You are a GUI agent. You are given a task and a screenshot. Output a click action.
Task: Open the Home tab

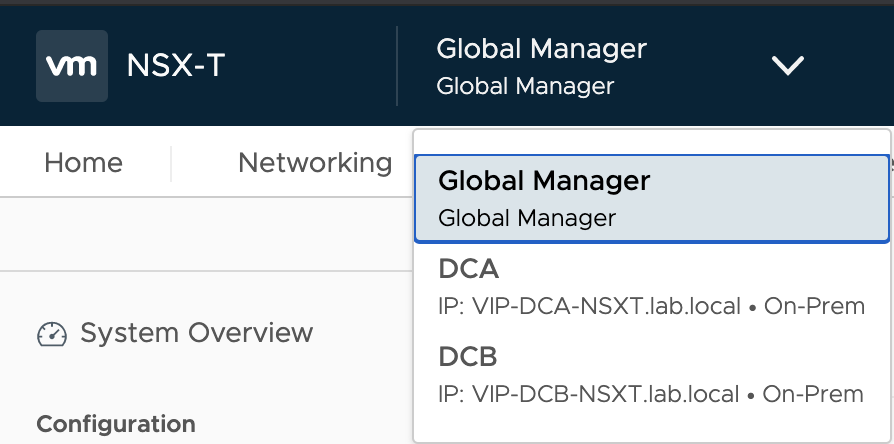(83, 163)
